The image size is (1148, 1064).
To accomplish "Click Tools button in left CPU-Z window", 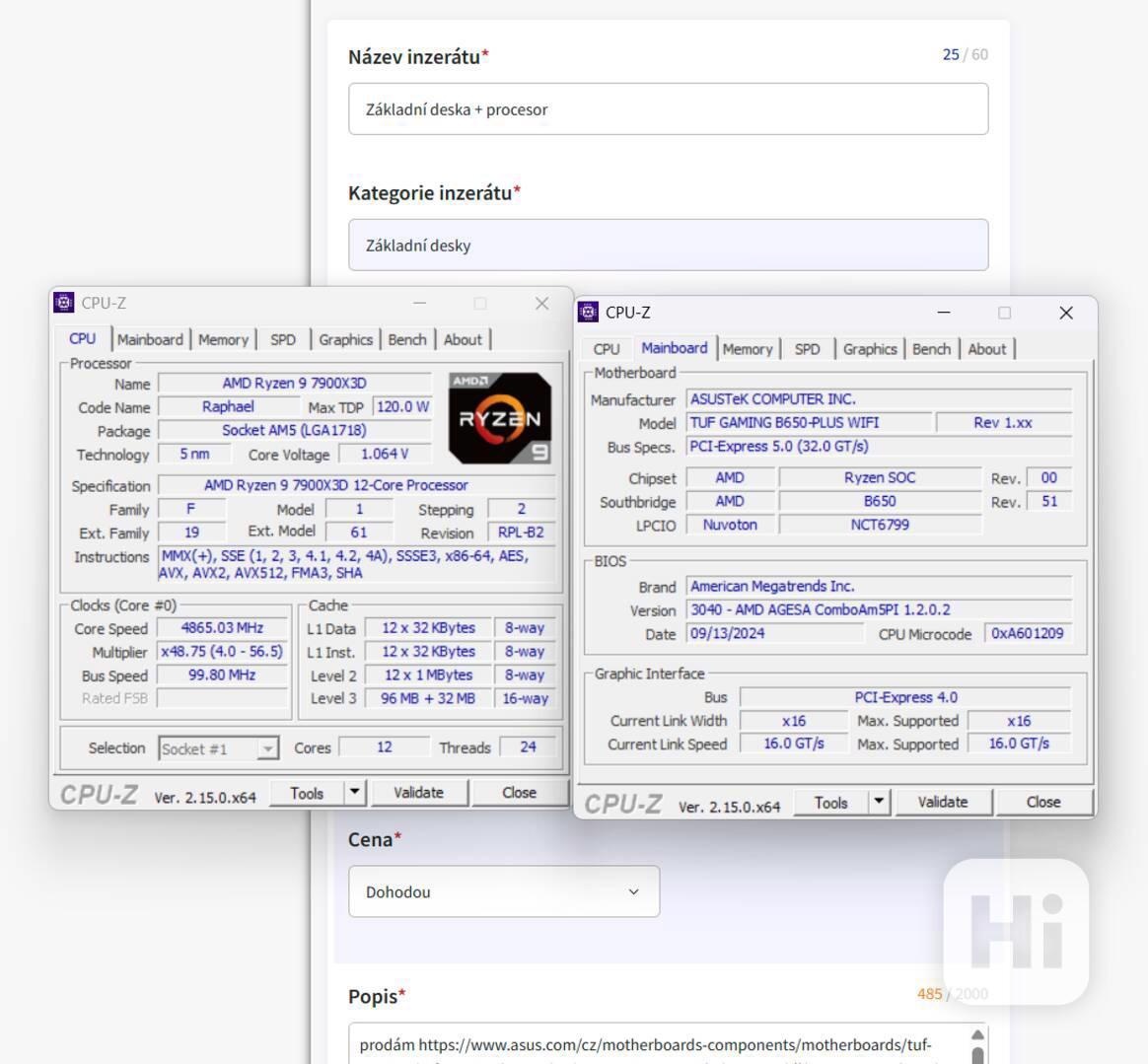I will (307, 793).
